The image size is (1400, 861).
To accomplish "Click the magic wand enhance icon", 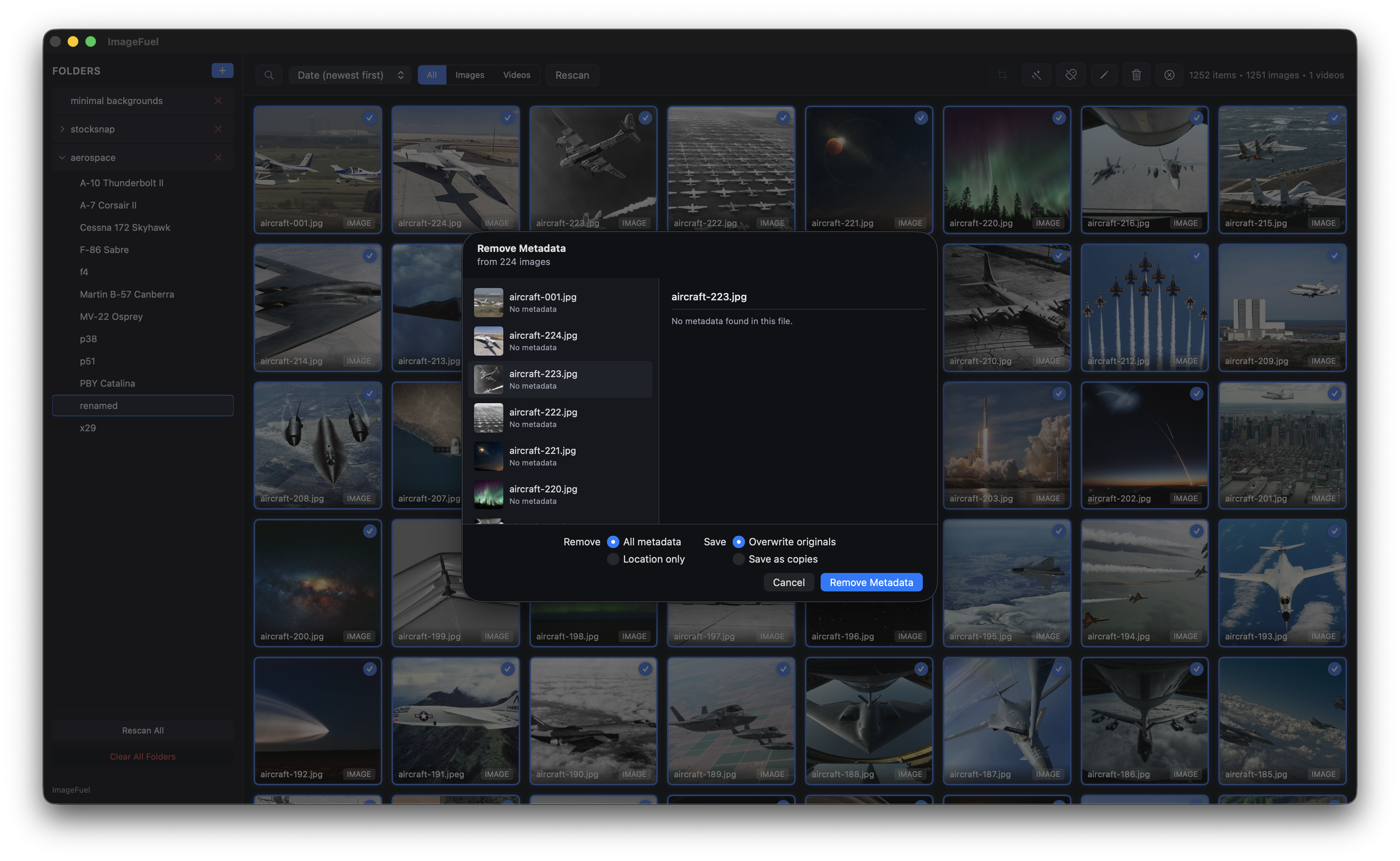I will pos(1036,75).
